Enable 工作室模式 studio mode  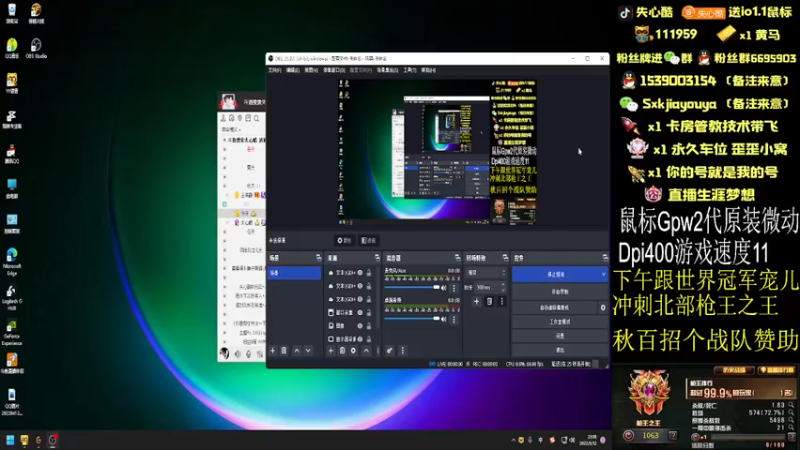(x=560, y=322)
